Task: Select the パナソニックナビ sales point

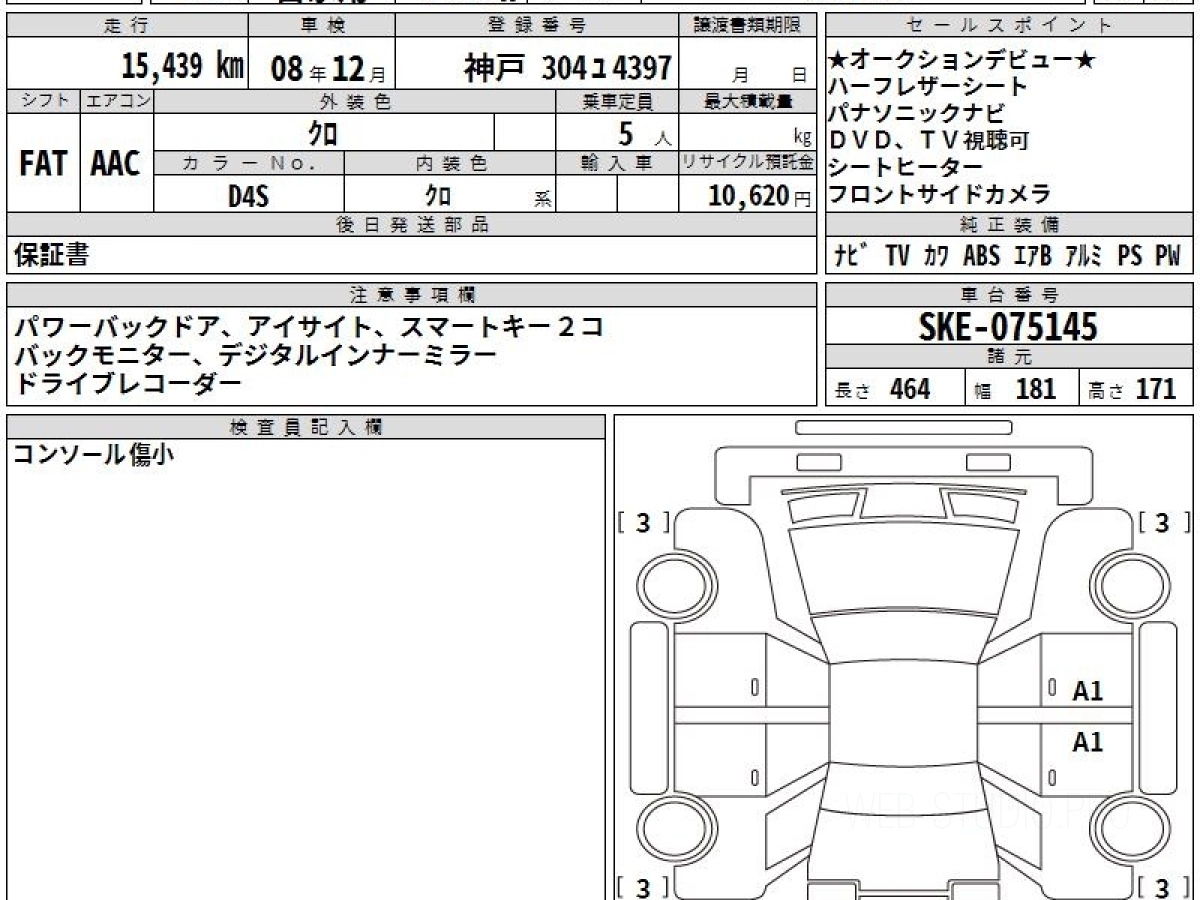Action: [x=917, y=114]
